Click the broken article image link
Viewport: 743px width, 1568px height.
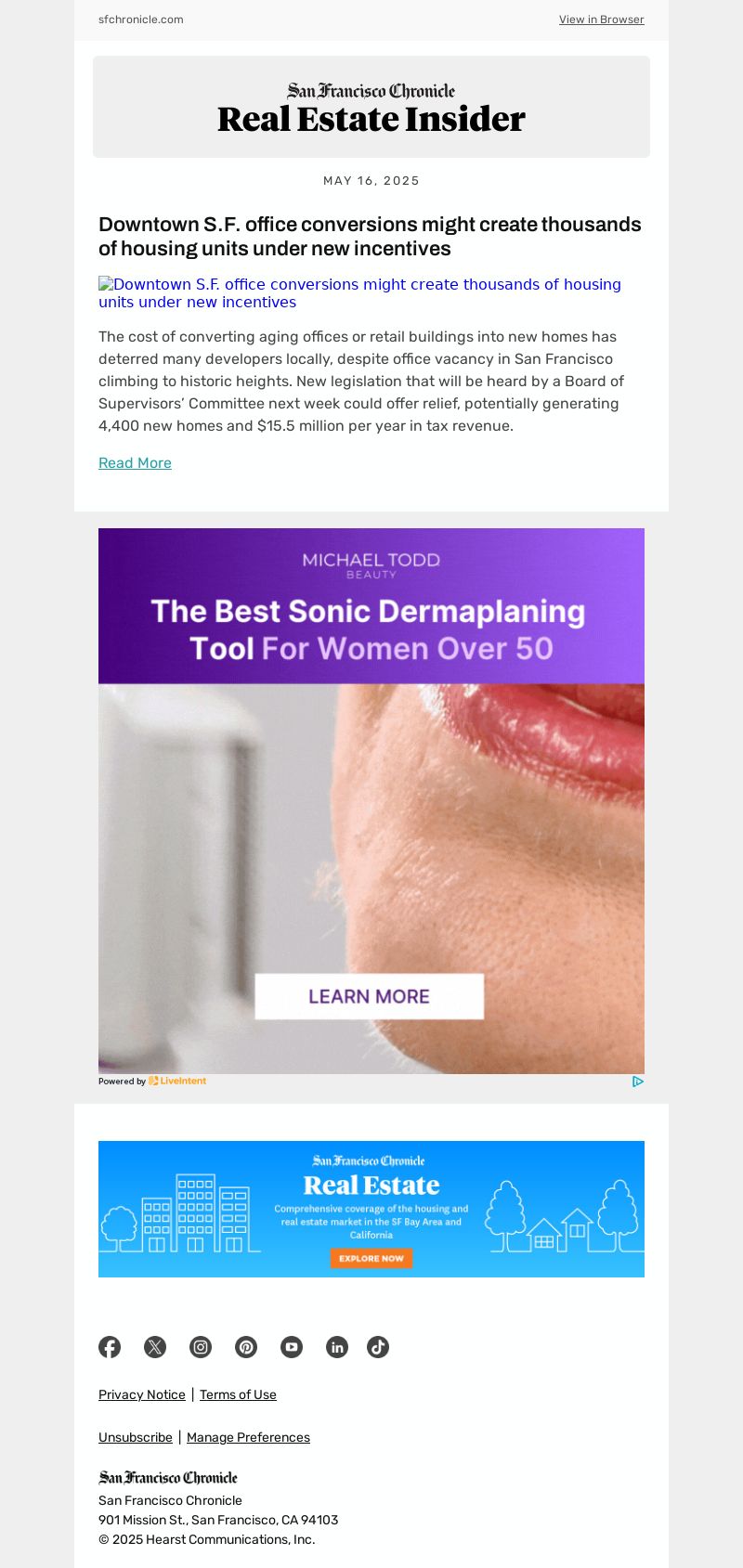point(360,293)
